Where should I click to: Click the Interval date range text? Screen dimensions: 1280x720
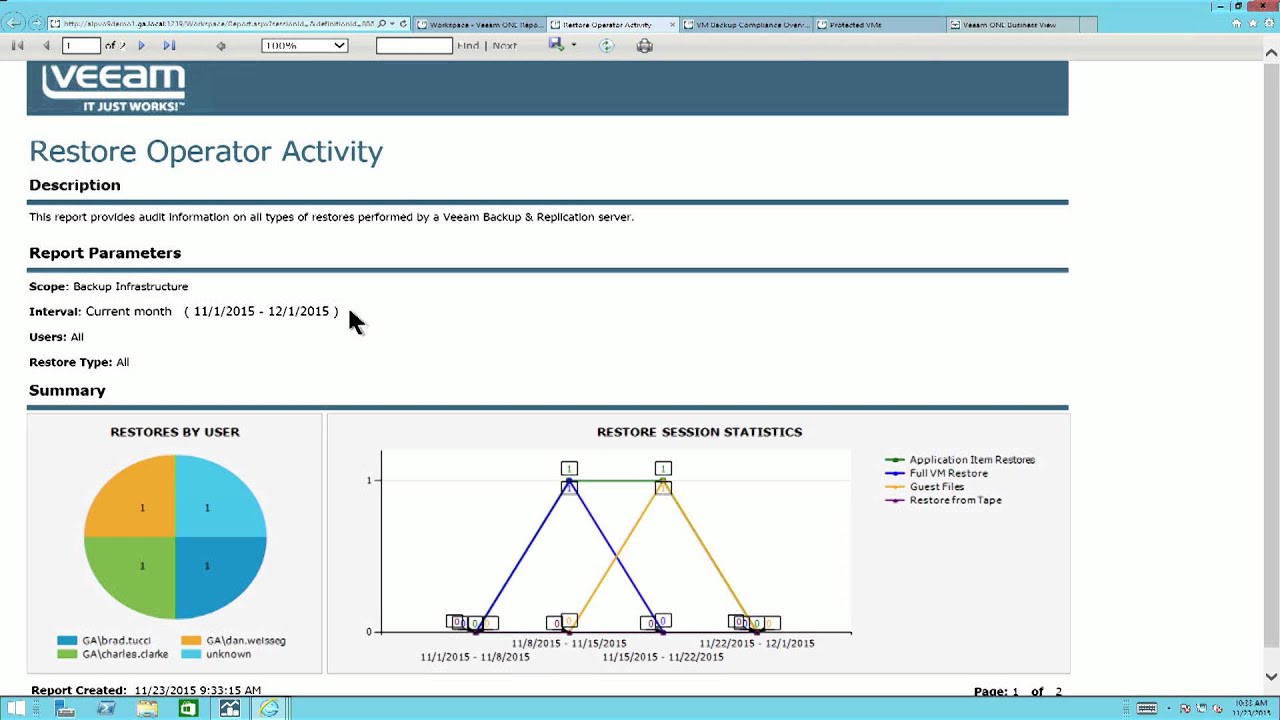pos(261,311)
